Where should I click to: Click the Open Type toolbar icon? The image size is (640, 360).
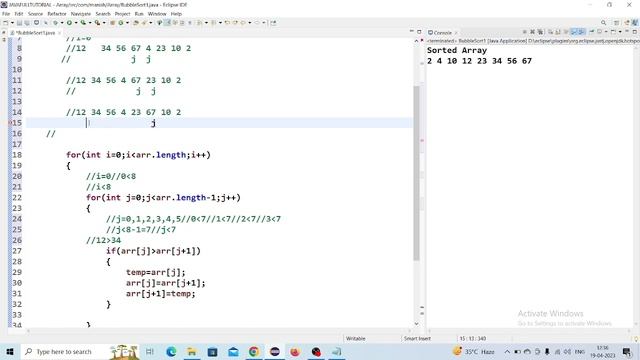click(x=136, y=23)
